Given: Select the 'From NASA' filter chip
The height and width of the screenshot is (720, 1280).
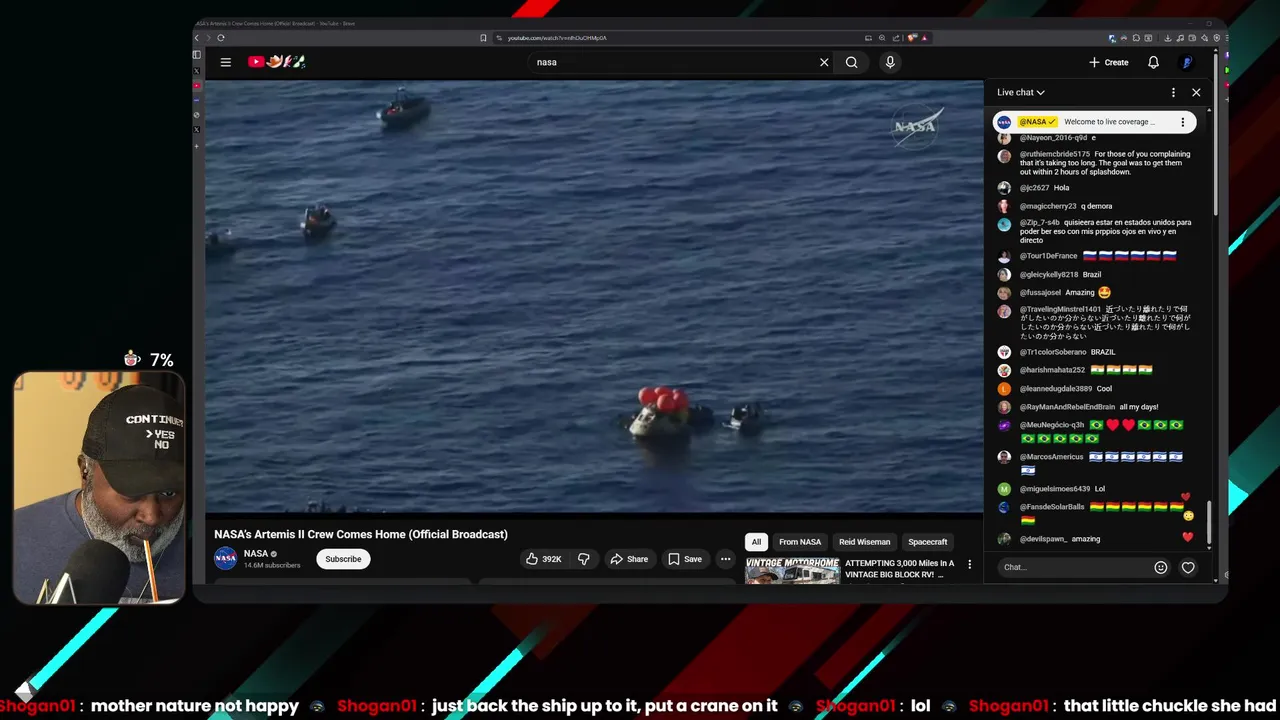Looking at the screenshot, I should coord(800,542).
